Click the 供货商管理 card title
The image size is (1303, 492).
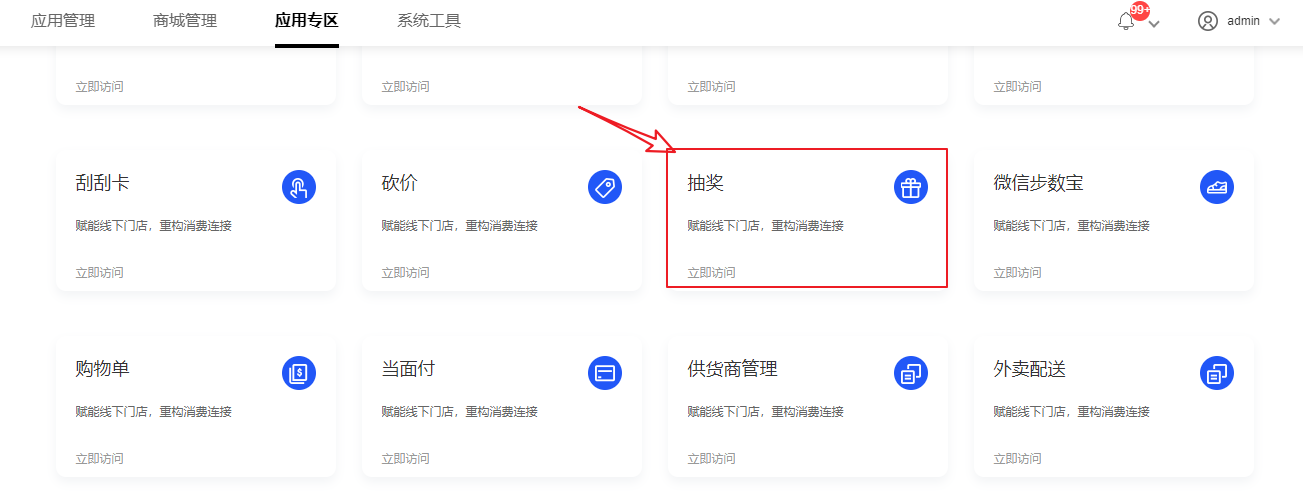pyautogui.click(x=732, y=370)
